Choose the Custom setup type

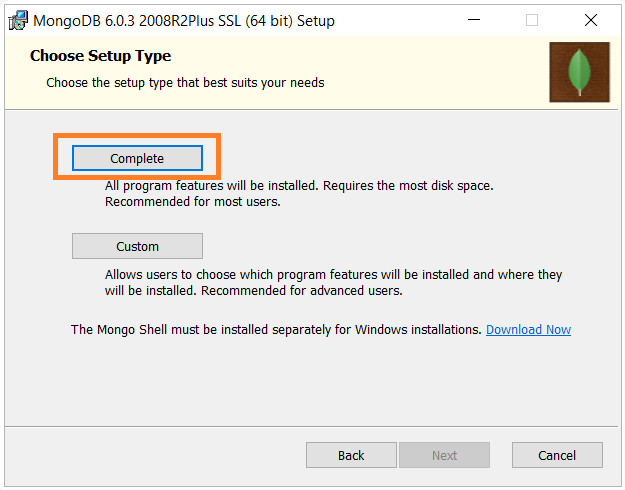[137, 246]
